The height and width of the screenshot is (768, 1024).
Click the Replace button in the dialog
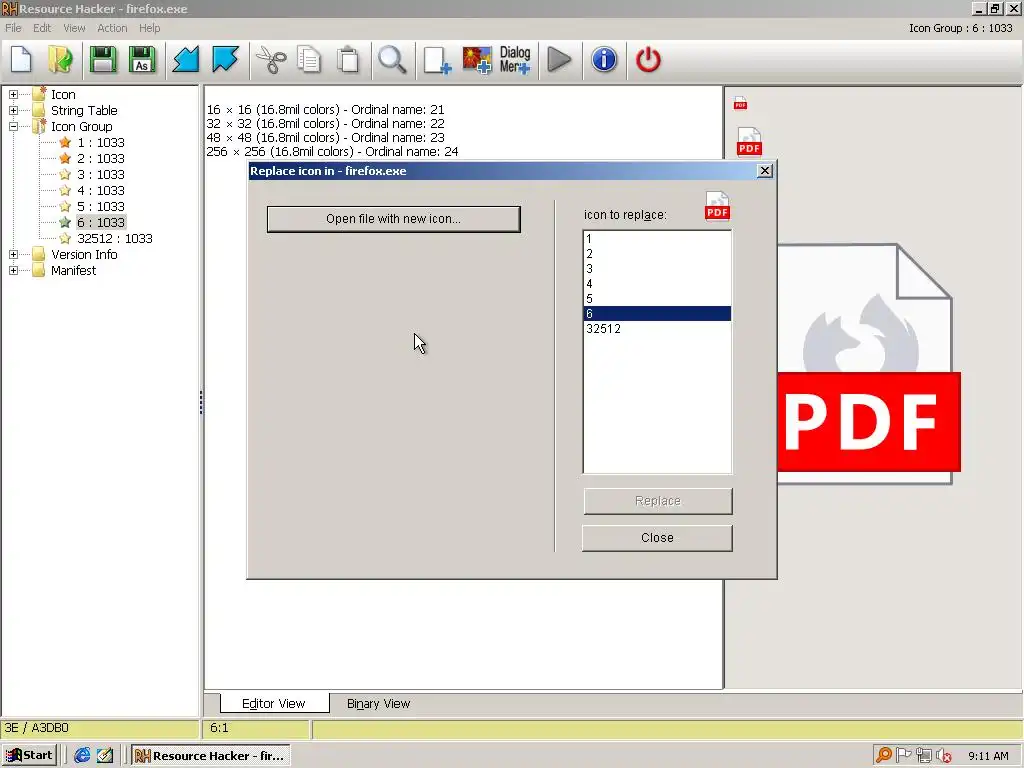point(658,501)
